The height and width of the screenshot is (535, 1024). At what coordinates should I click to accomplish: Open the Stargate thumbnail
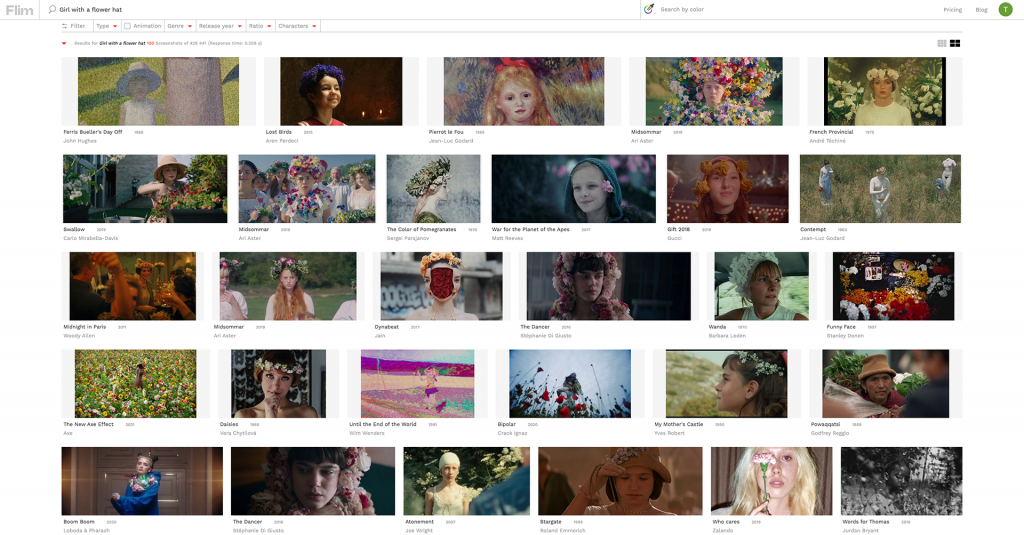click(x=620, y=481)
